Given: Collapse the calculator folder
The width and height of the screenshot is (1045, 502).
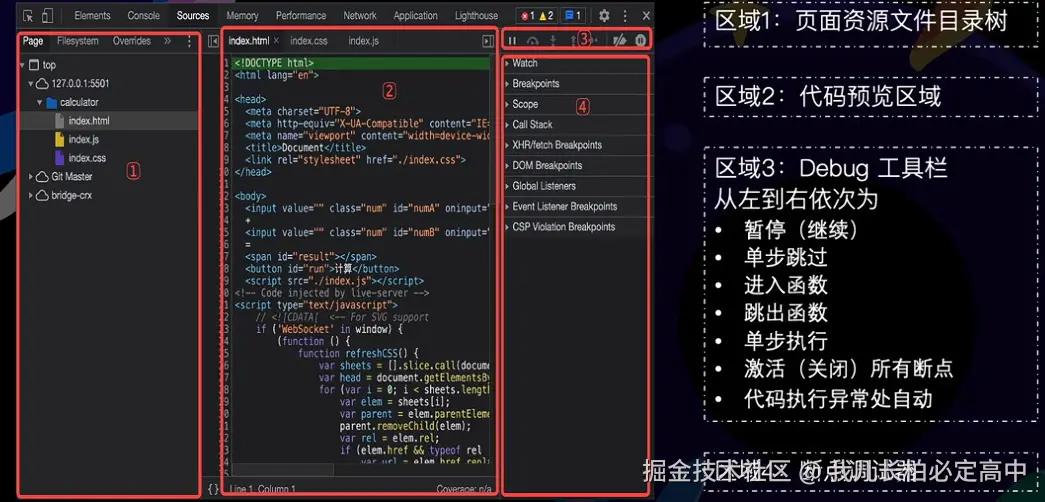Looking at the screenshot, I should (x=39, y=103).
